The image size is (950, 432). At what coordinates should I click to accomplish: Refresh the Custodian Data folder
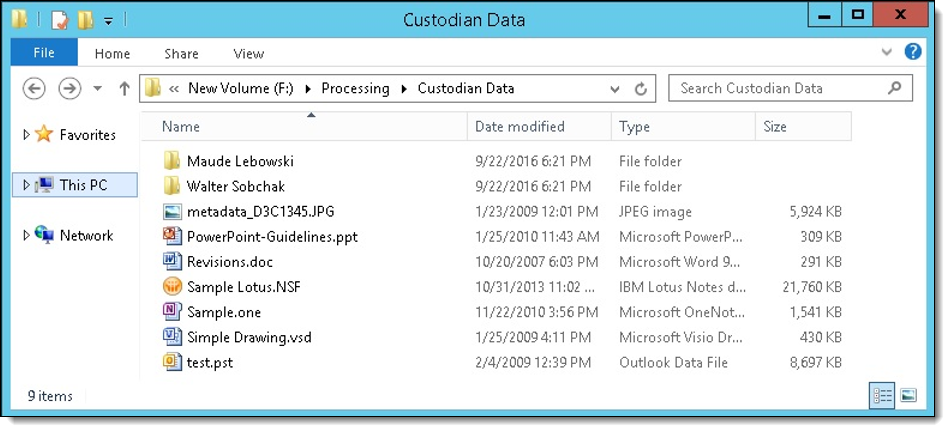click(641, 88)
